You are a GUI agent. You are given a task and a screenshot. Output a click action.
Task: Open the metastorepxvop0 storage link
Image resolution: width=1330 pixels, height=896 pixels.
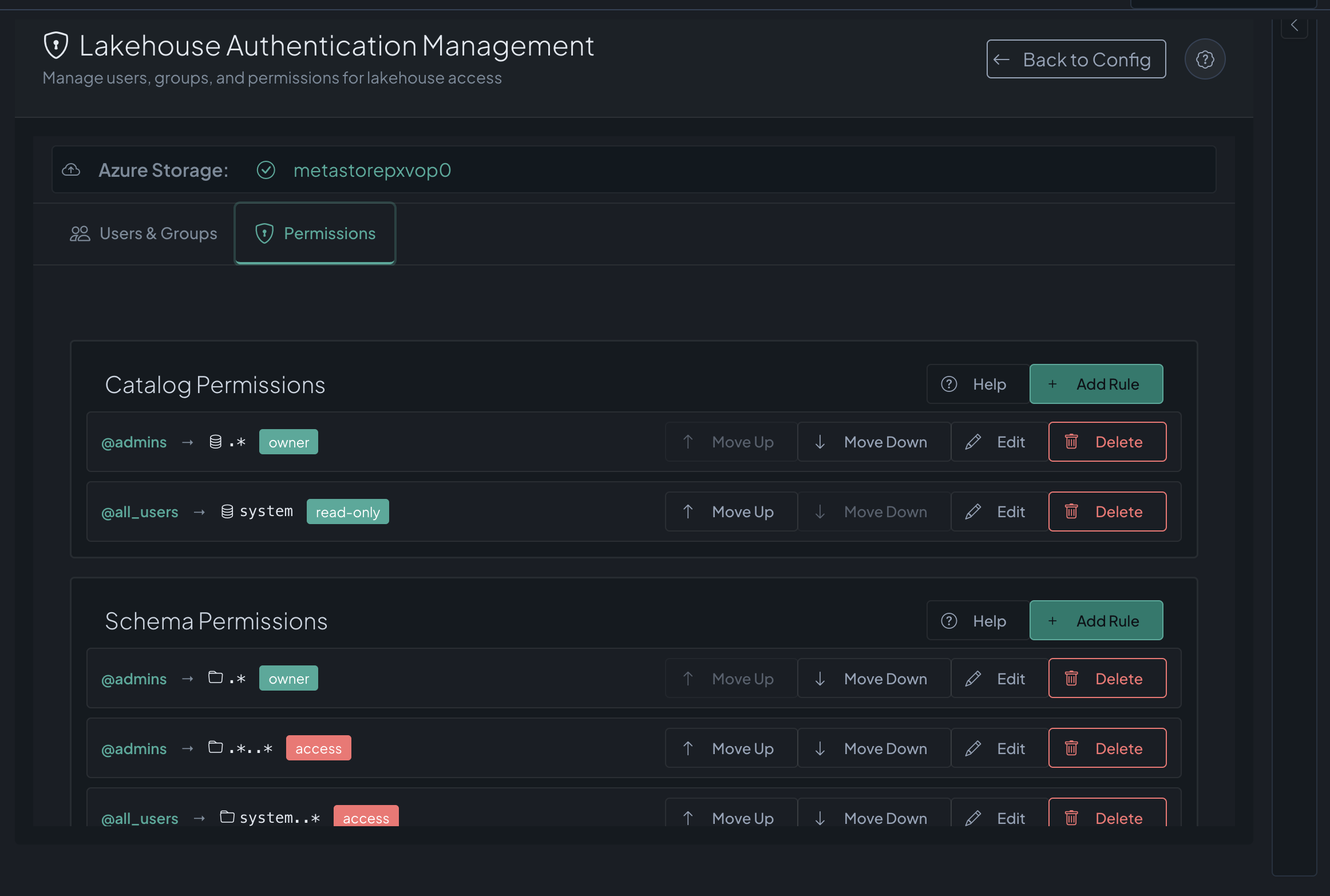(x=372, y=170)
